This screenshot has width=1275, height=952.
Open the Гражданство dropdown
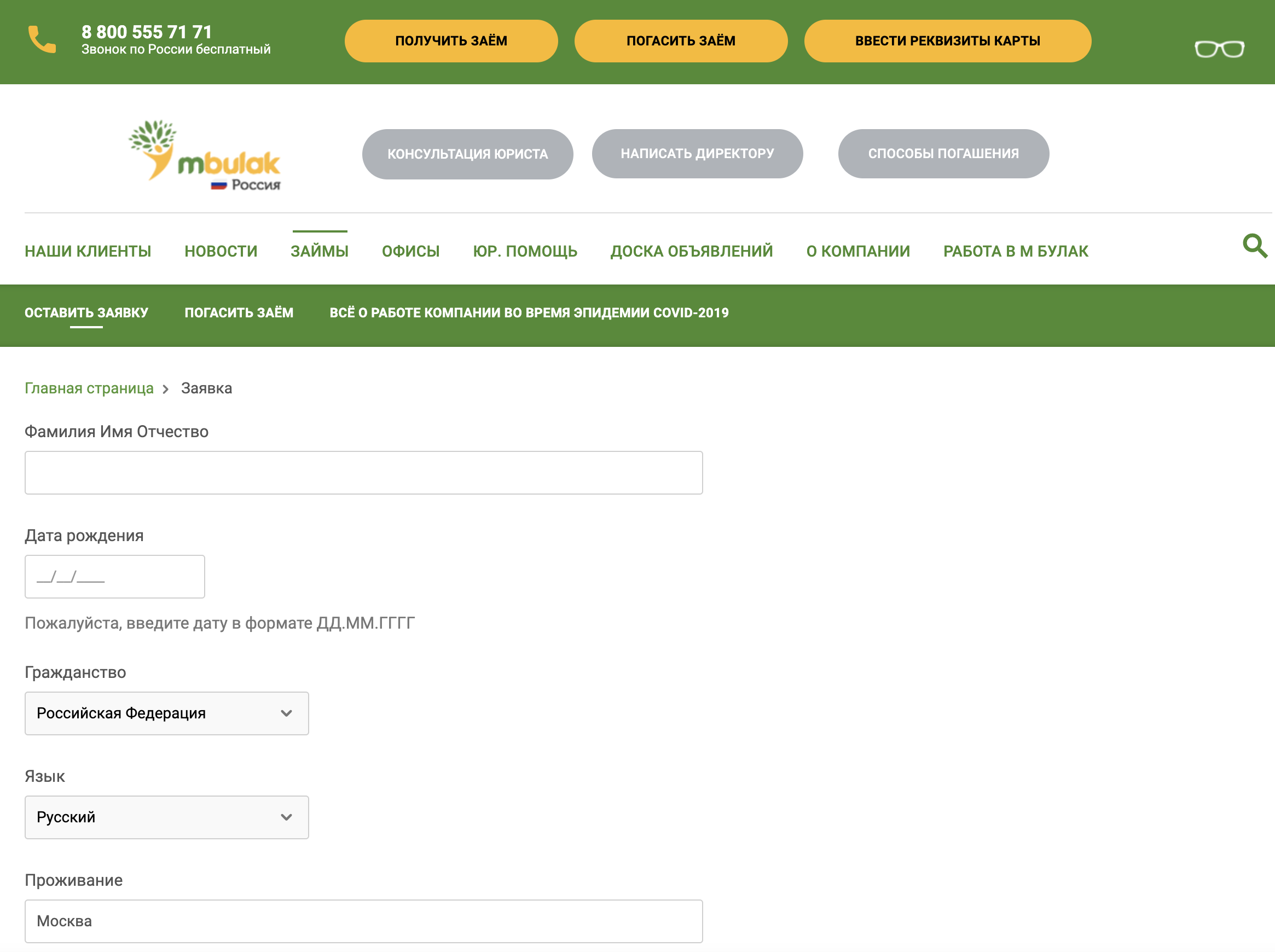166,713
